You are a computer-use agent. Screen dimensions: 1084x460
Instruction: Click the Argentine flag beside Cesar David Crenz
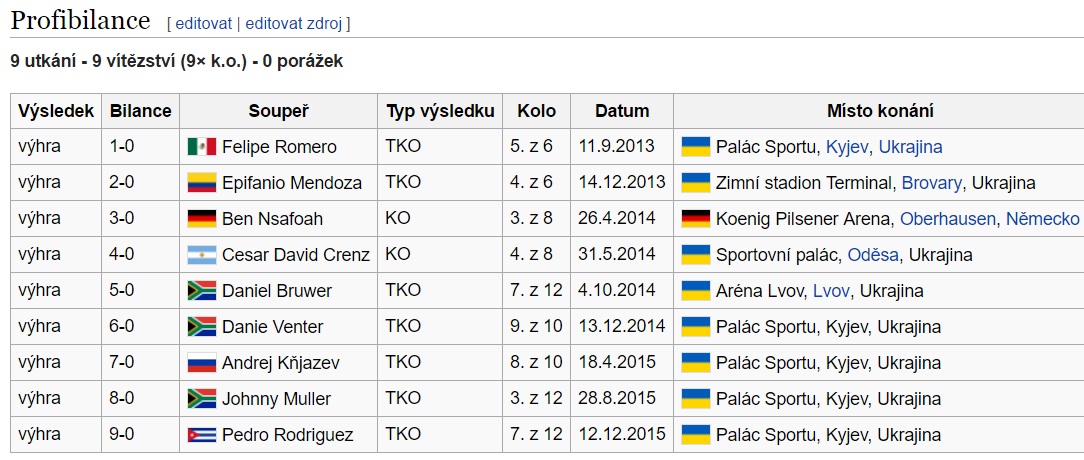(202, 255)
